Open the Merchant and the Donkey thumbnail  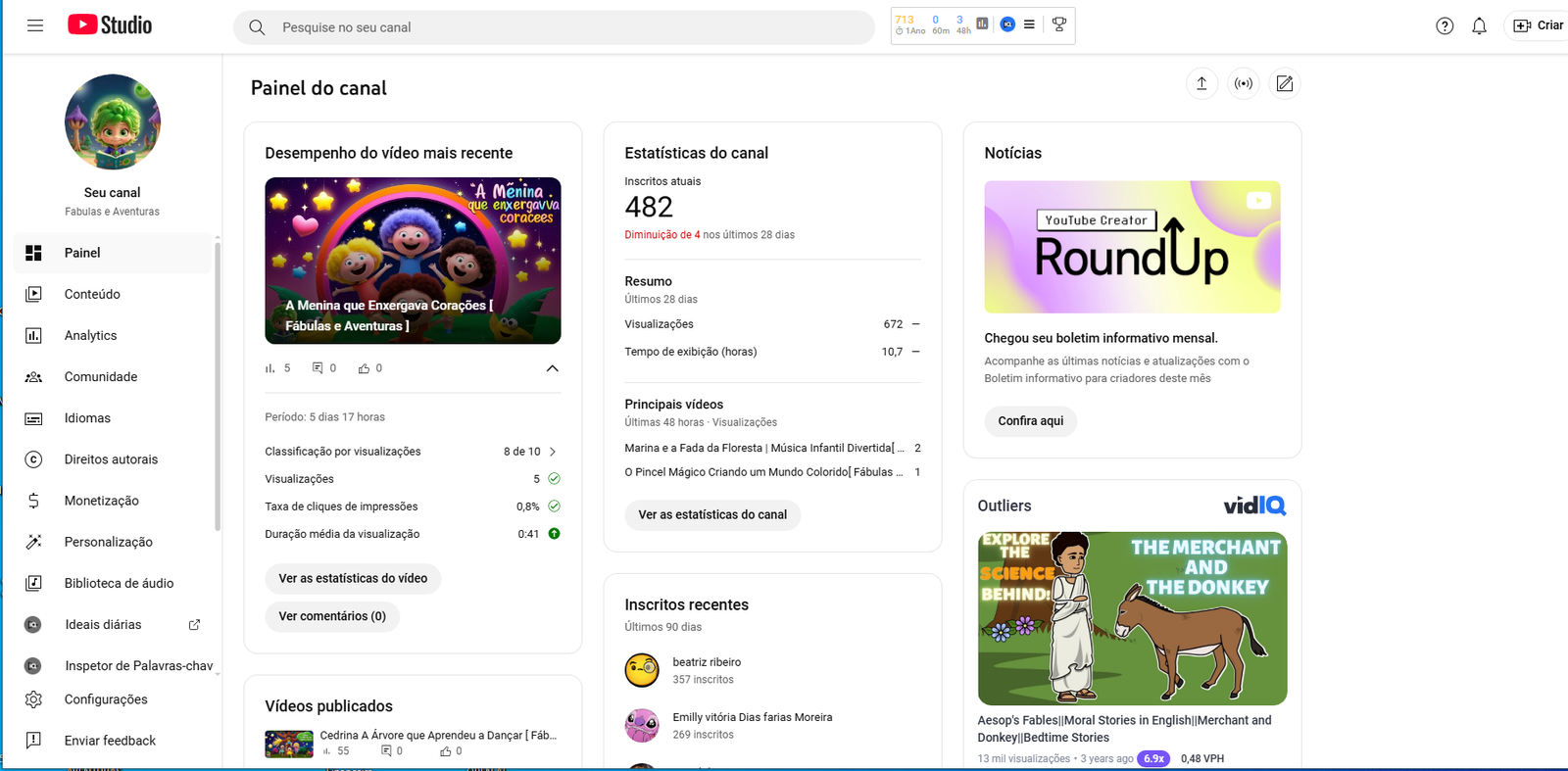1132,618
